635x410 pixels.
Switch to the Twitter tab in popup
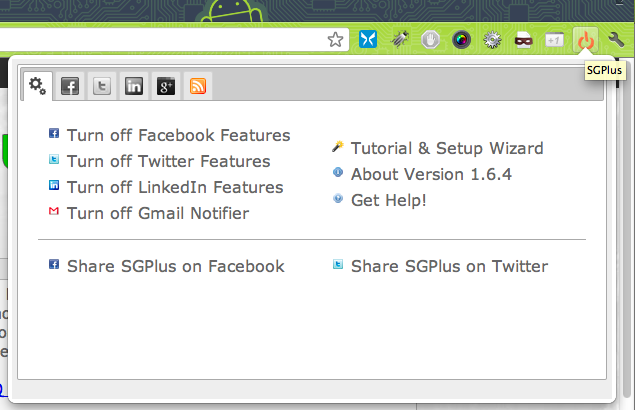pyautogui.click(x=101, y=86)
